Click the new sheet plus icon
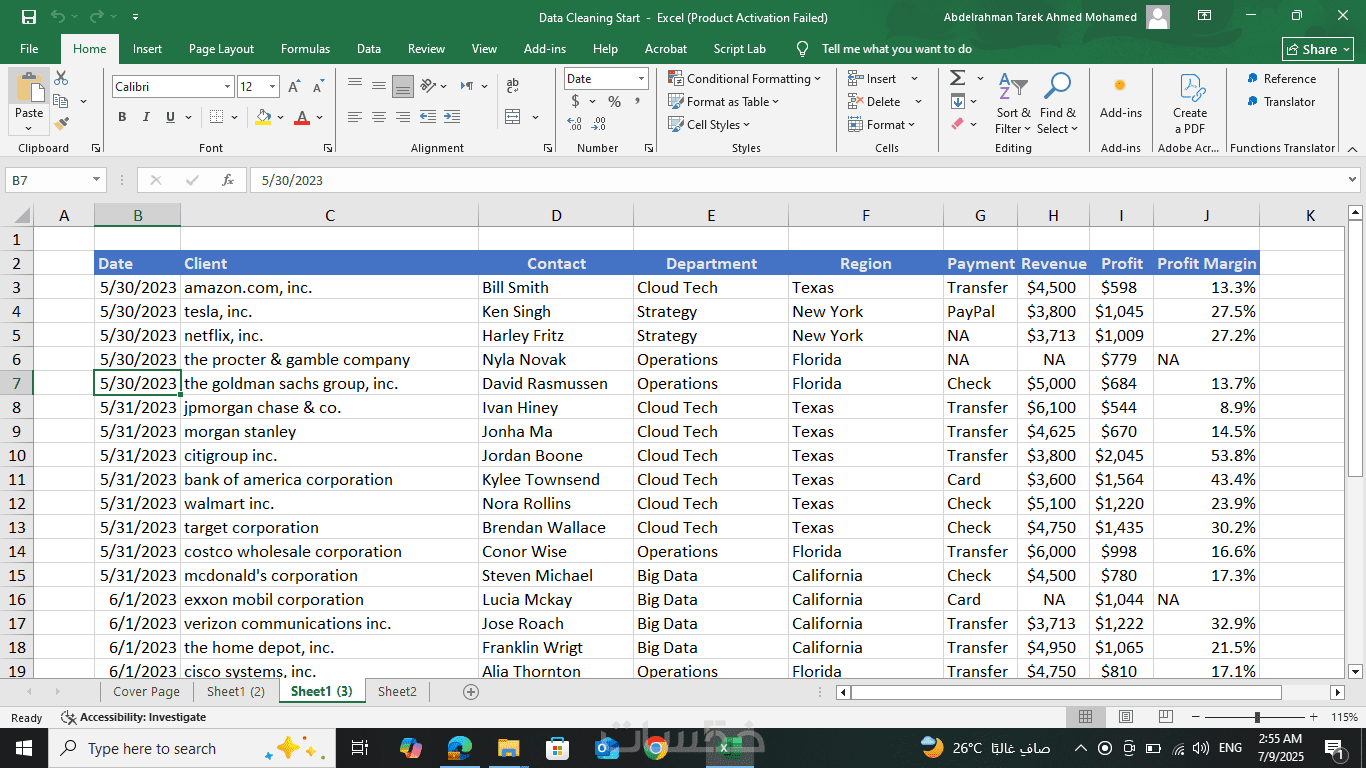 coord(471,691)
